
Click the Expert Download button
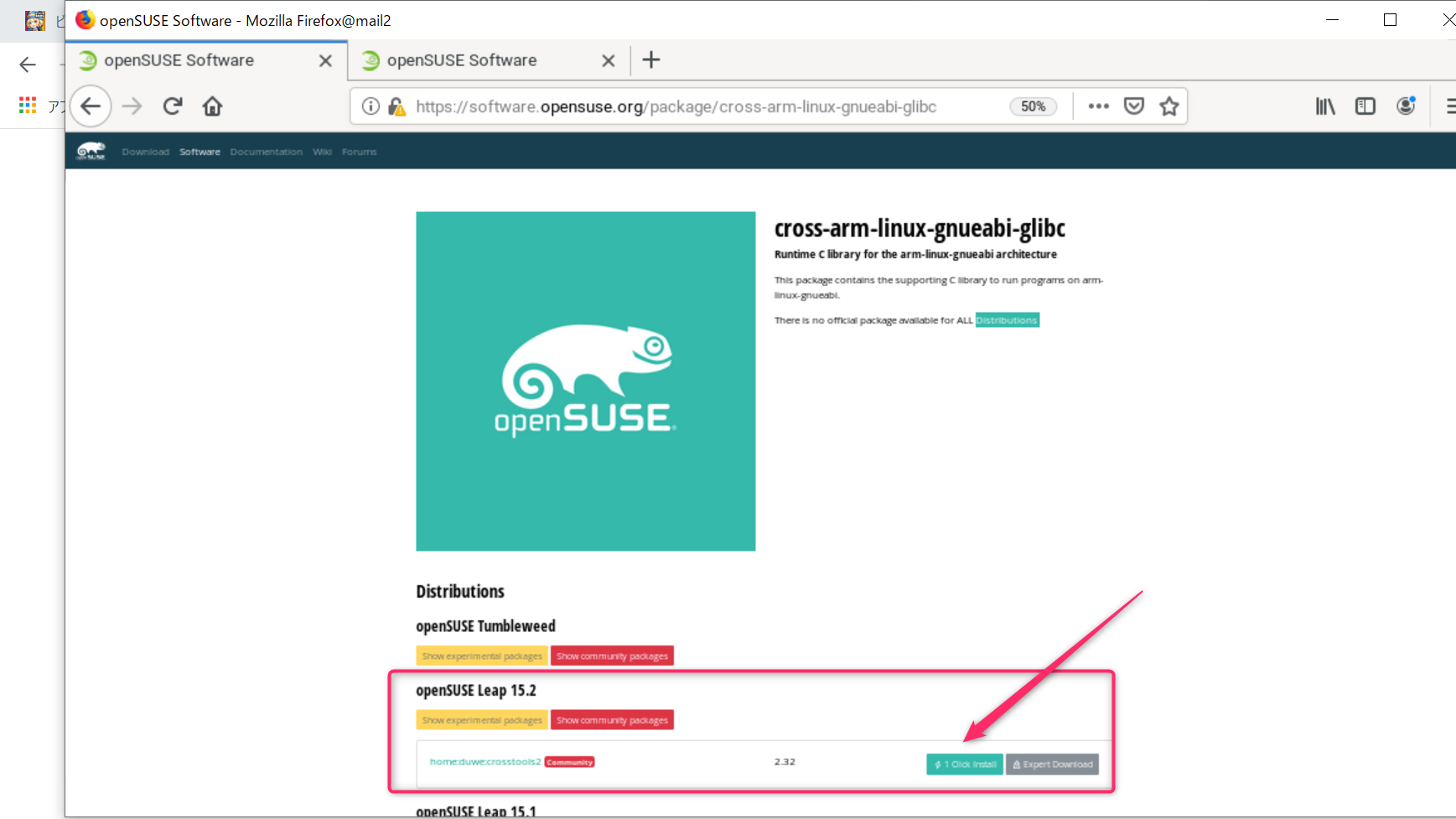click(1052, 765)
